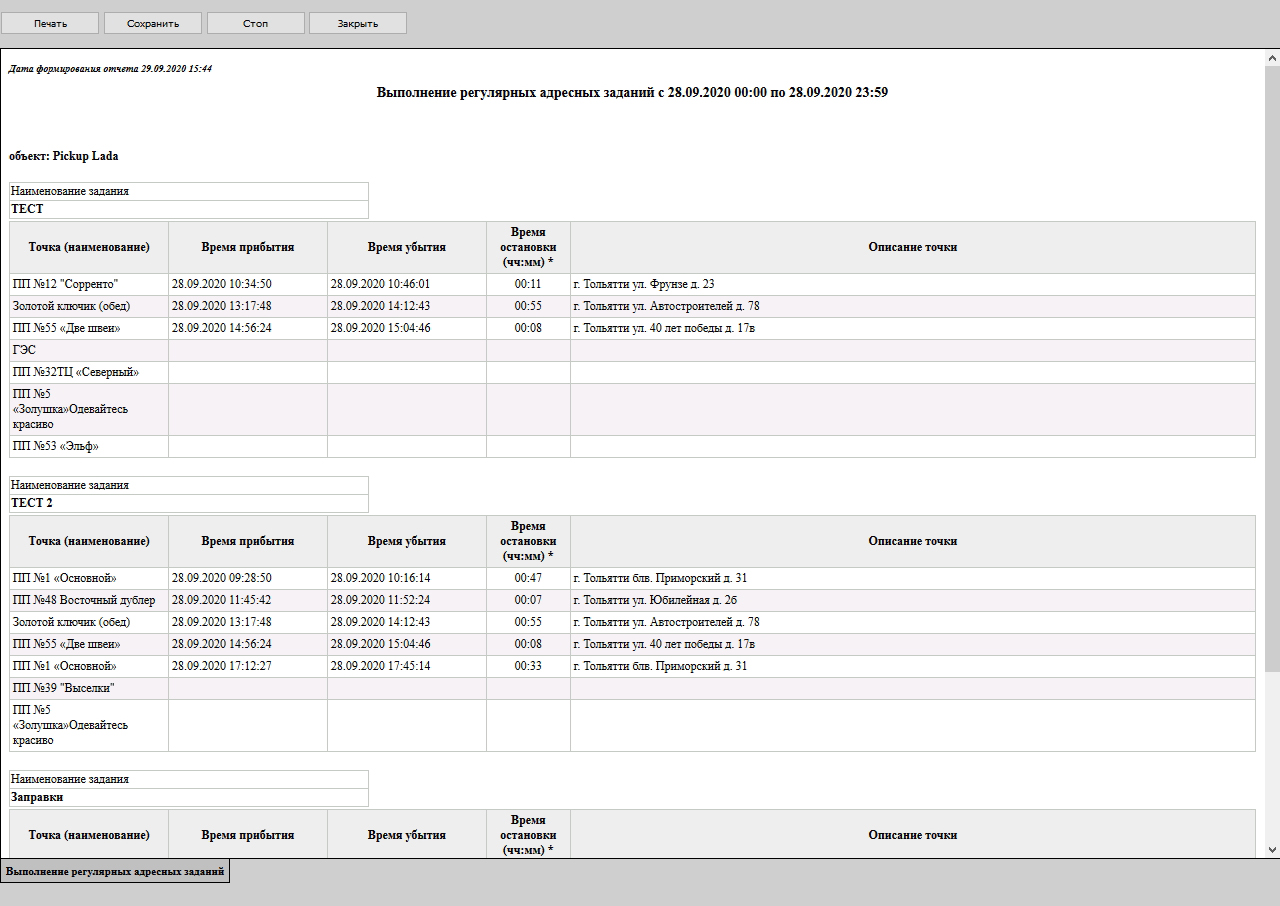Click the scrollbar up arrow

pyautogui.click(x=1272, y=59)
